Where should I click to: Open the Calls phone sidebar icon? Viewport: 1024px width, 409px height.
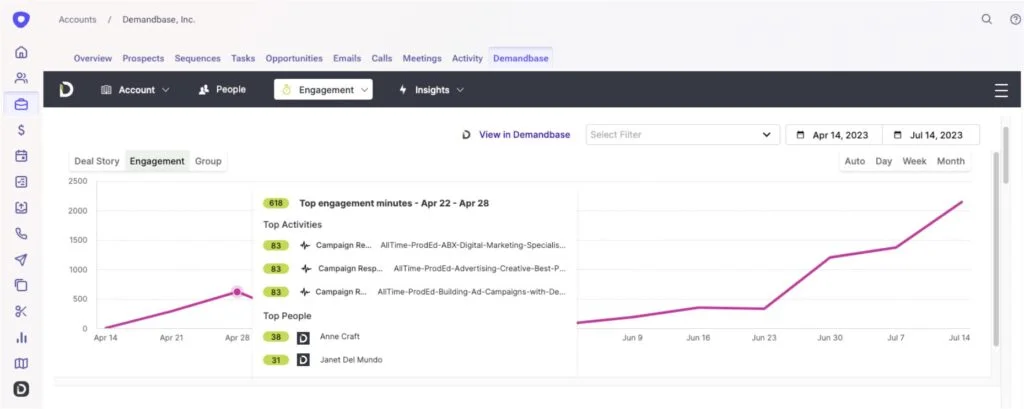click(21, 234)
